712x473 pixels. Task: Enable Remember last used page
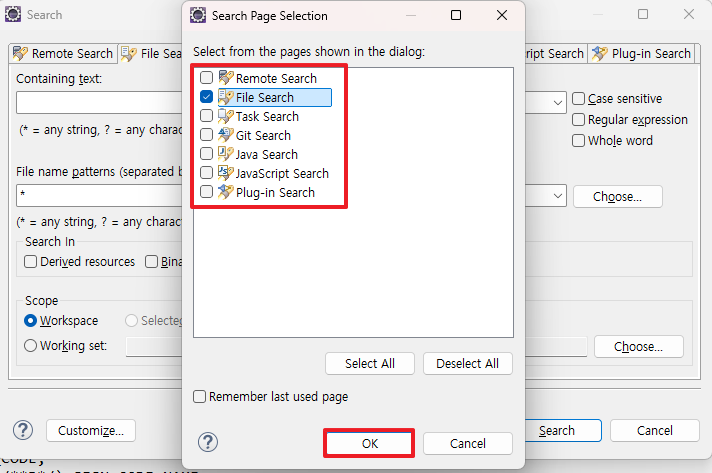(x=199, y=396)
